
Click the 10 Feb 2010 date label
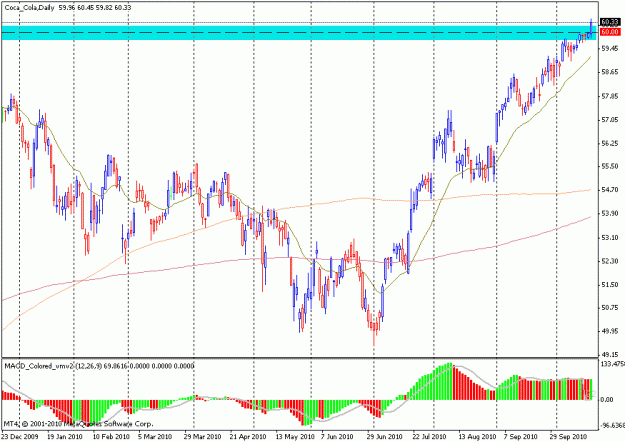[111, 437]
